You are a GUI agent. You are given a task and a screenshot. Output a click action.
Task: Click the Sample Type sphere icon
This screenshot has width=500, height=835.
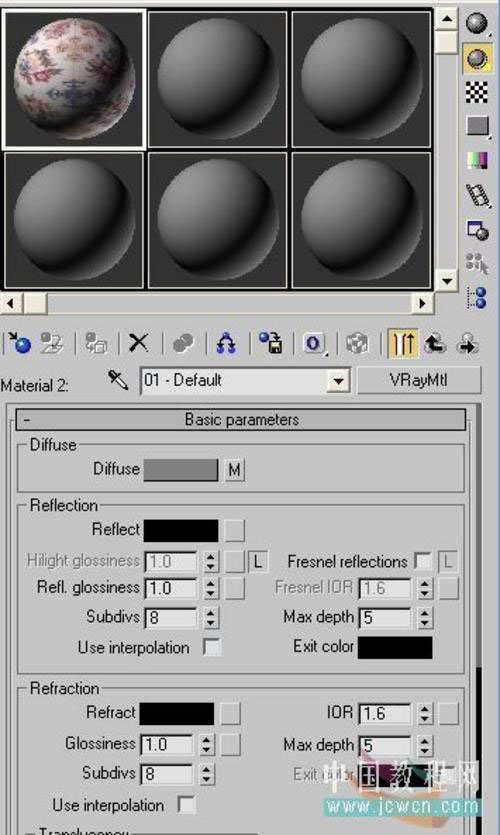[x=477, y=23]
